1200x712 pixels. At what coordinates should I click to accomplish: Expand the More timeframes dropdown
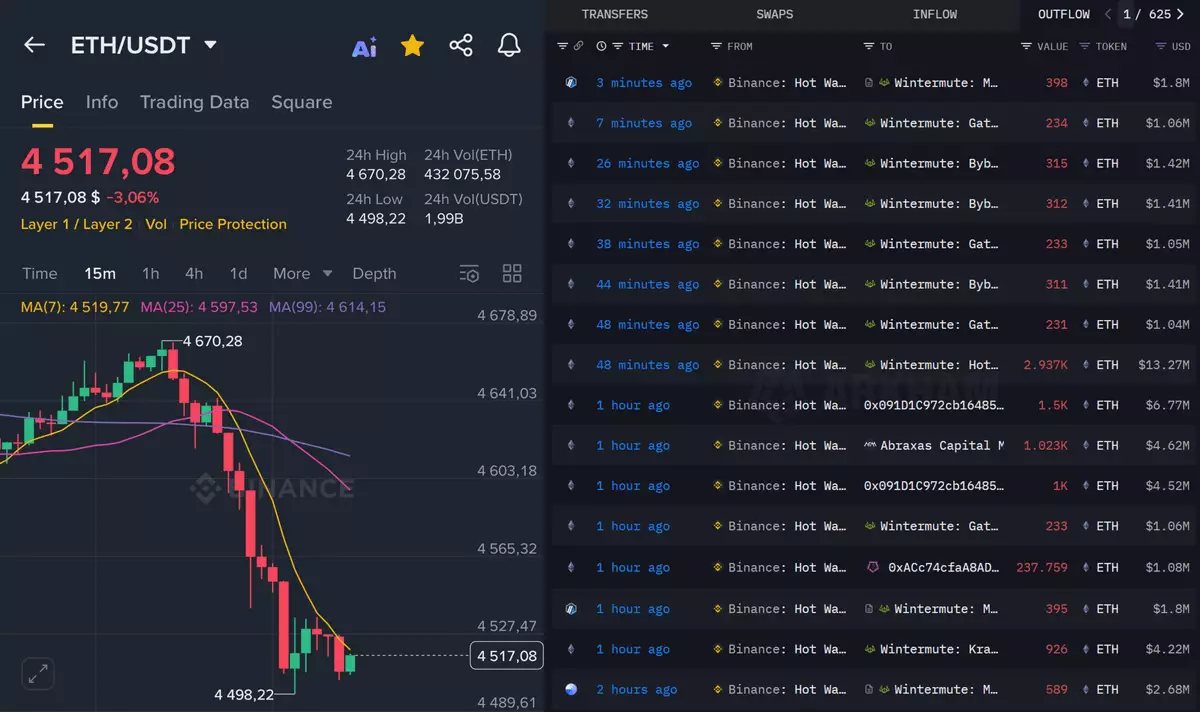303,274
